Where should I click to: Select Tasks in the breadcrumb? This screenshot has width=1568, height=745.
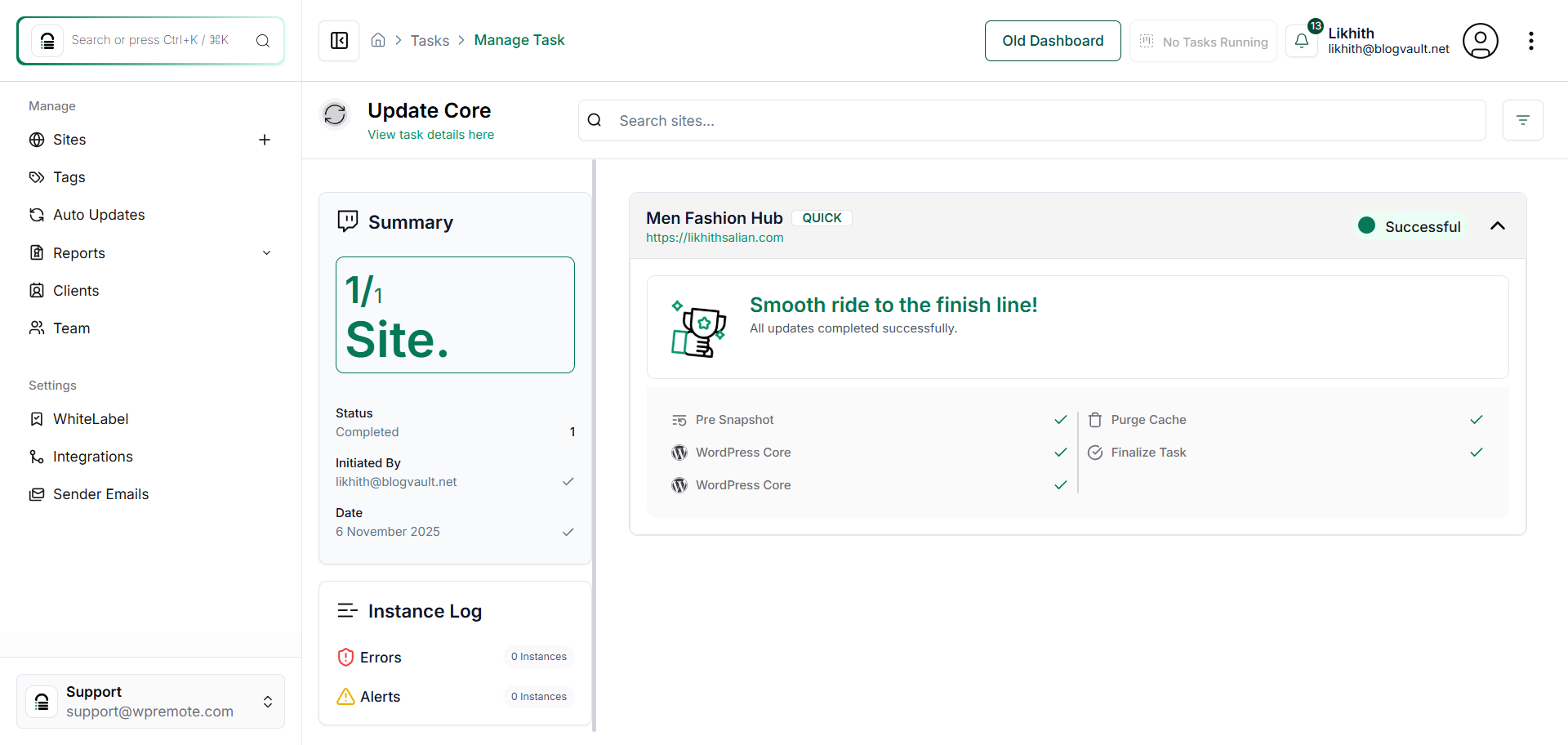(430, 40)
